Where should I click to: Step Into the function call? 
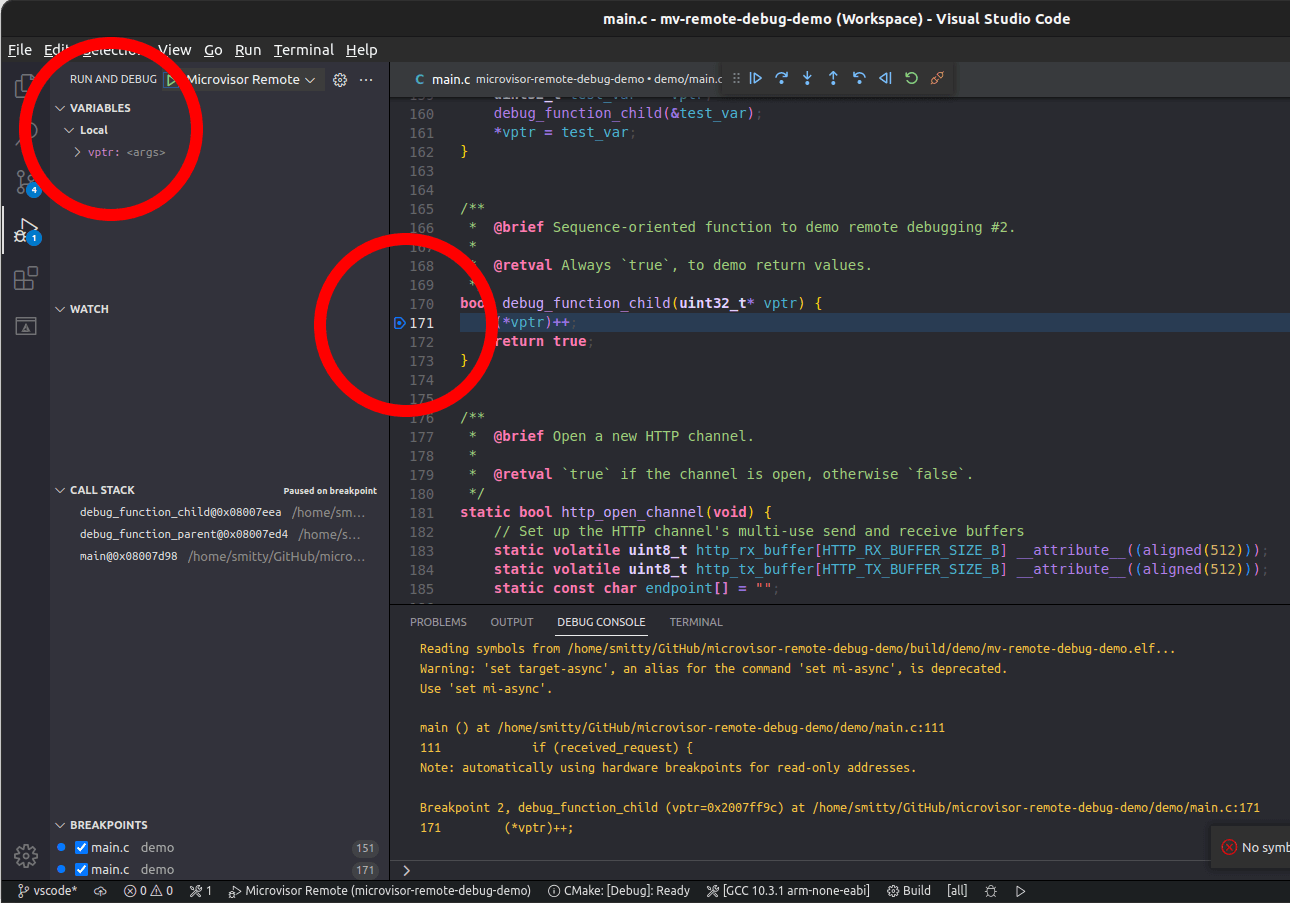(x=807, y=78)
